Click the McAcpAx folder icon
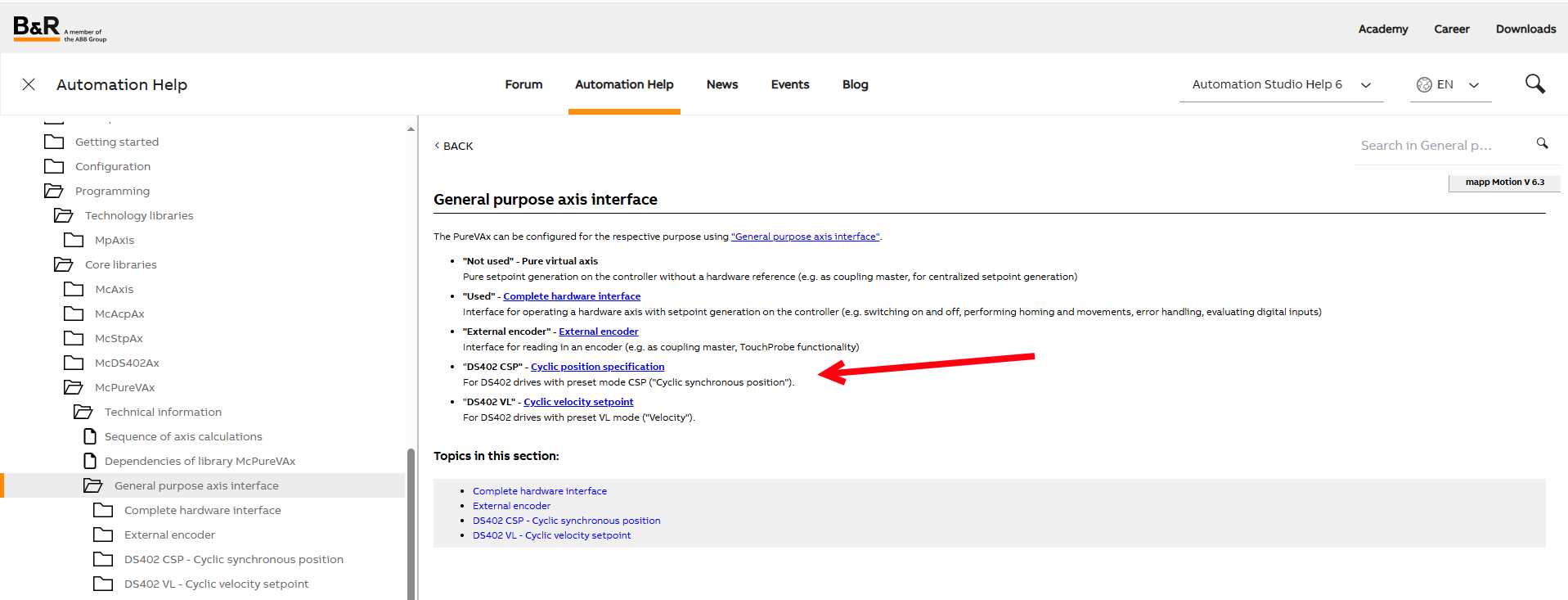 click(74, 314)
